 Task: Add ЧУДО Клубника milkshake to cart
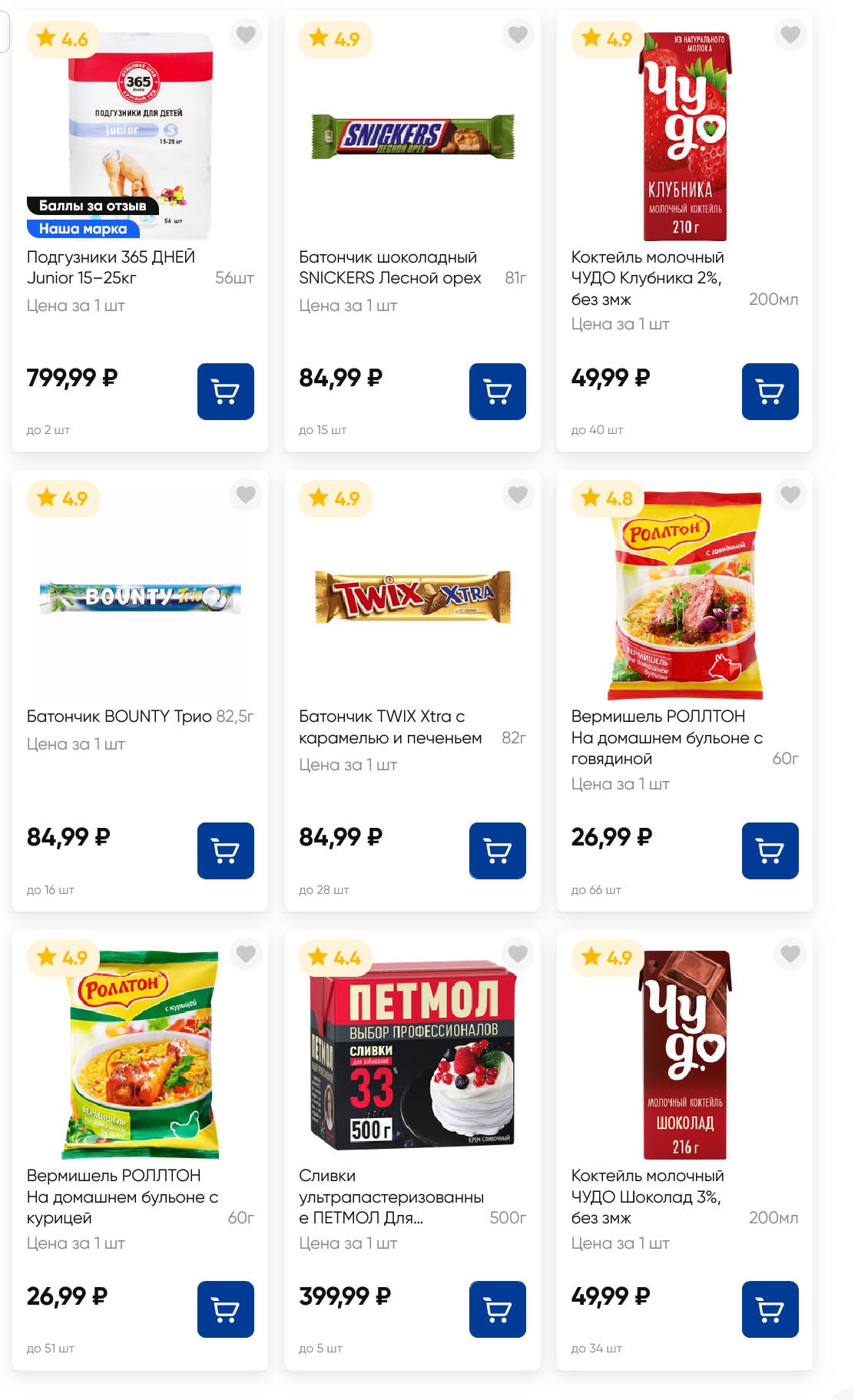pos(770,392)
